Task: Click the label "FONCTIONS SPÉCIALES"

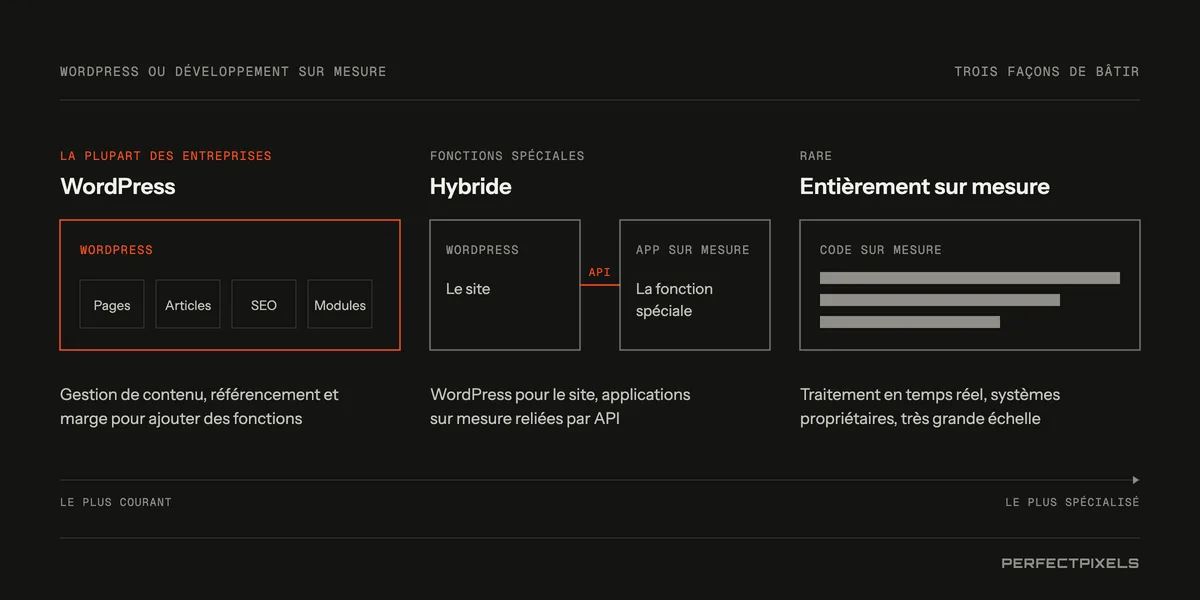Action: (x=507, y=156)
